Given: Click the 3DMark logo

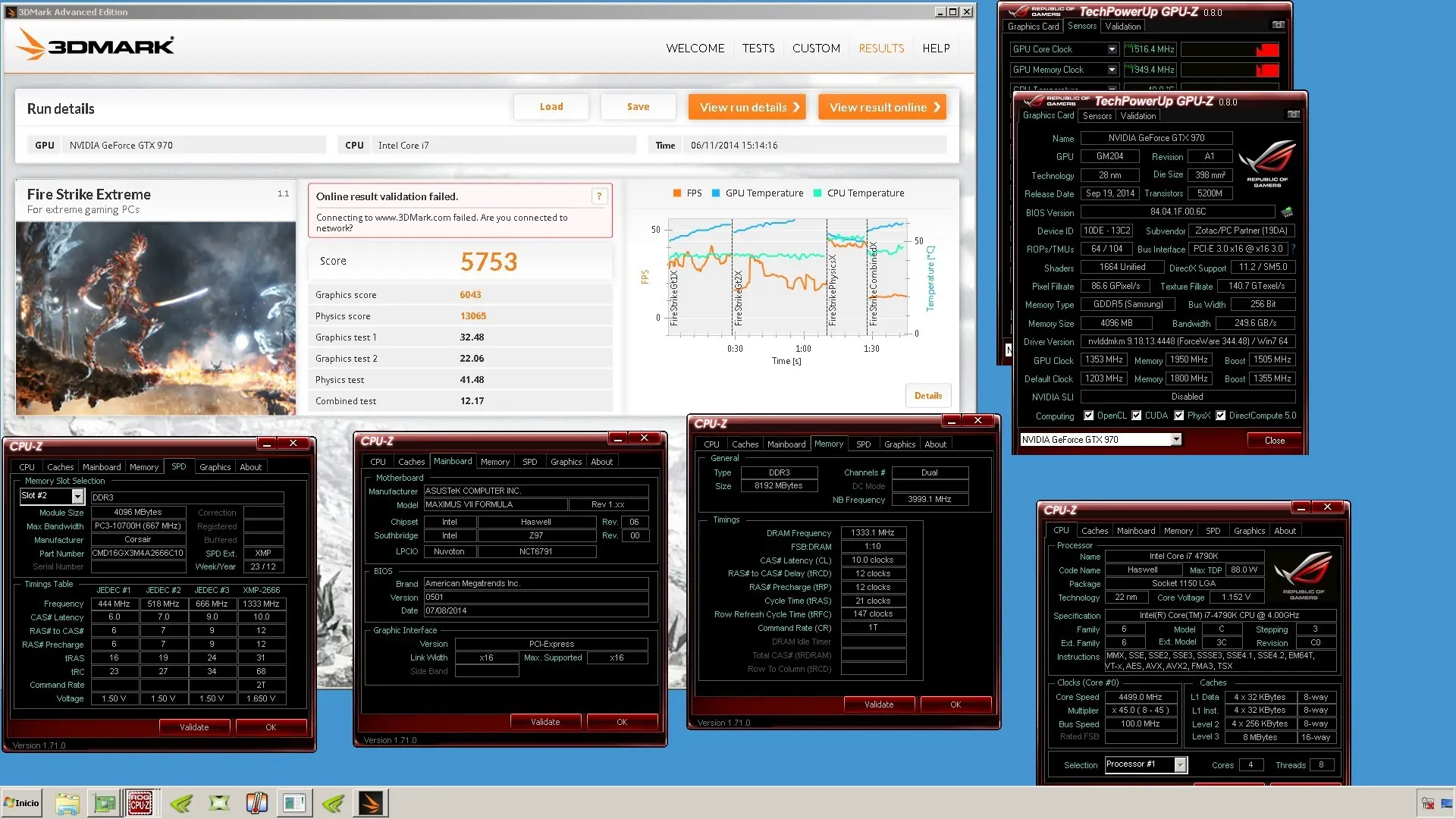Looking at the screenshot, I should pos(96,45).
